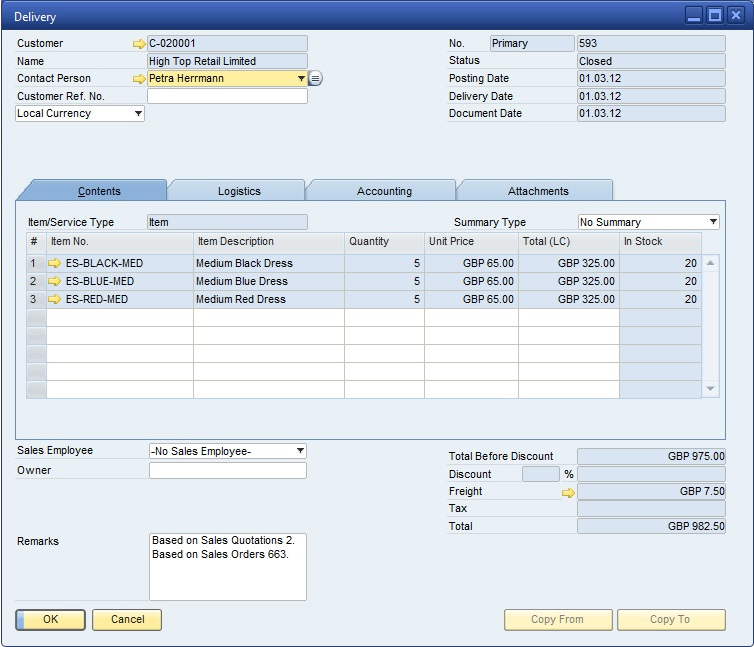The height and width of the screenshot is (647, 754).
Task: Open link arrow for ES-RED-MED item
Action: tap(55, 300)
